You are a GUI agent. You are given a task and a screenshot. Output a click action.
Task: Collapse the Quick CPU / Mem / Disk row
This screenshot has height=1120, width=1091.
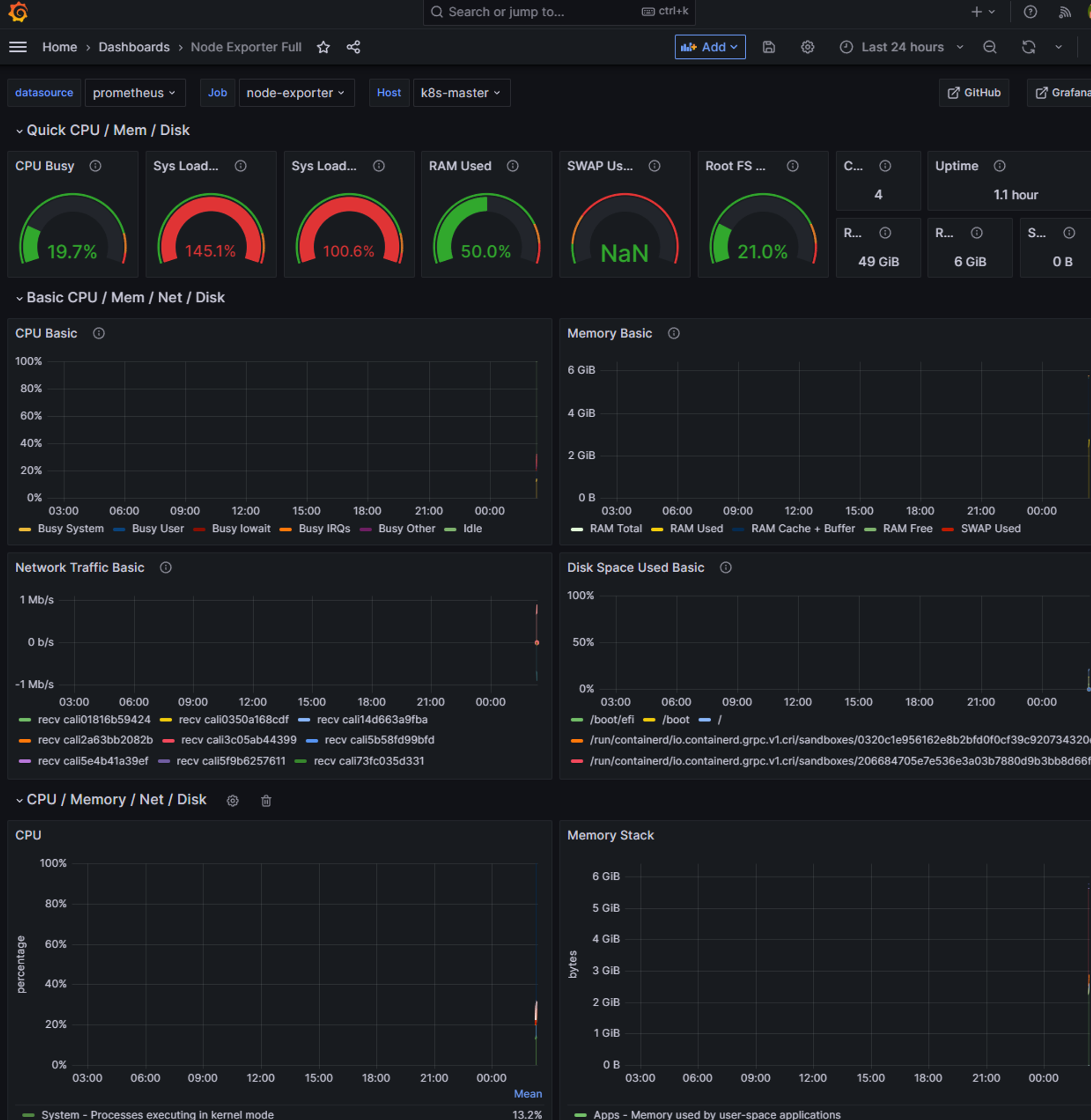(x=107, y=130)
